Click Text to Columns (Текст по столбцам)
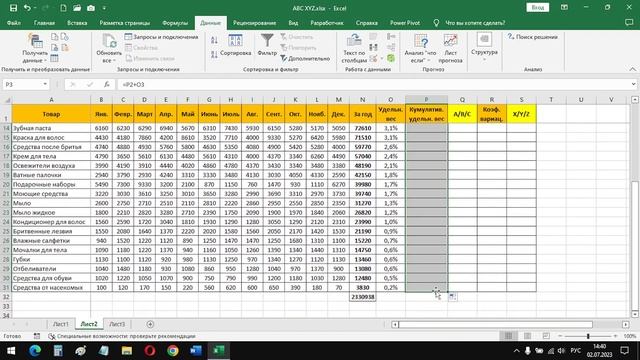Viewport: 640px width, 360px height. point(354,48)
